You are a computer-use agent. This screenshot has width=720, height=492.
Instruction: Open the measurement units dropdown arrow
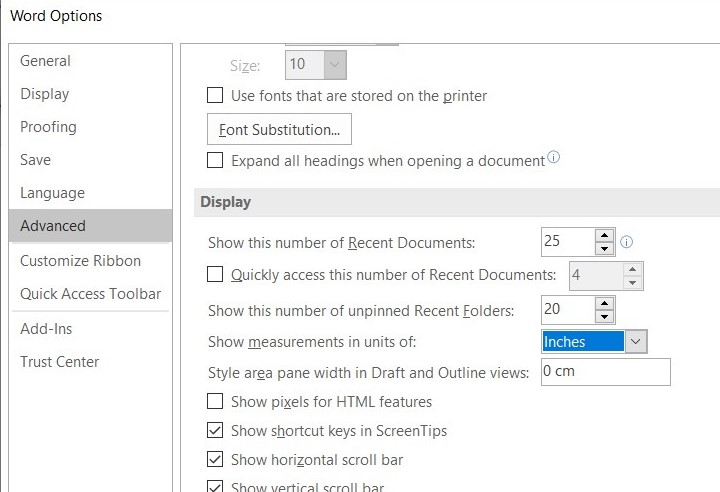point(636,341)
